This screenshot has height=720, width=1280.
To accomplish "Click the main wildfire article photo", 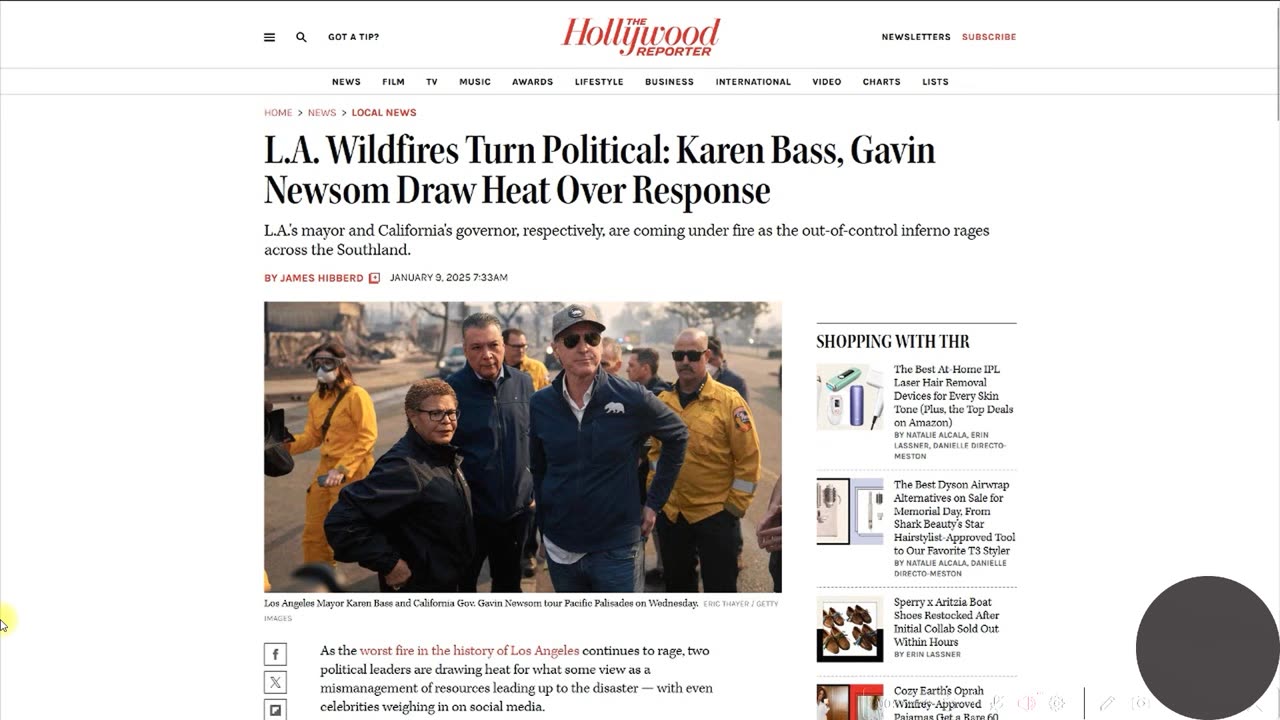I will click(523, 447).
